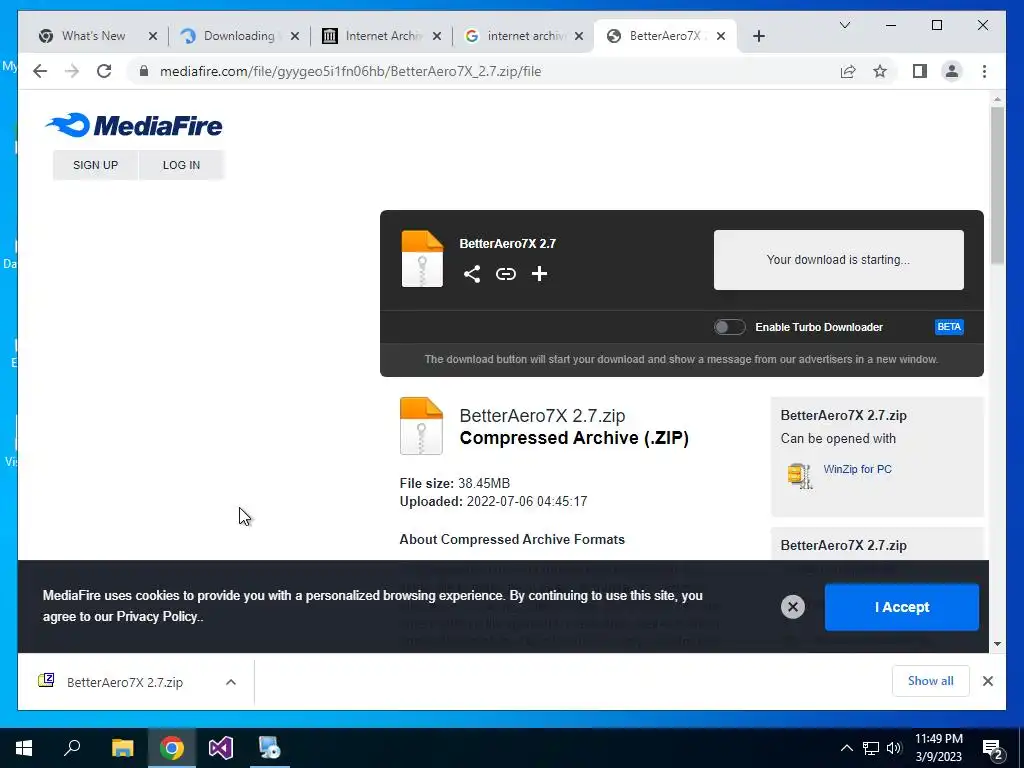Click the plus icon to save file
This screenshot has height=768, width=1024.
pyautogui.click(x=539, y=274)
